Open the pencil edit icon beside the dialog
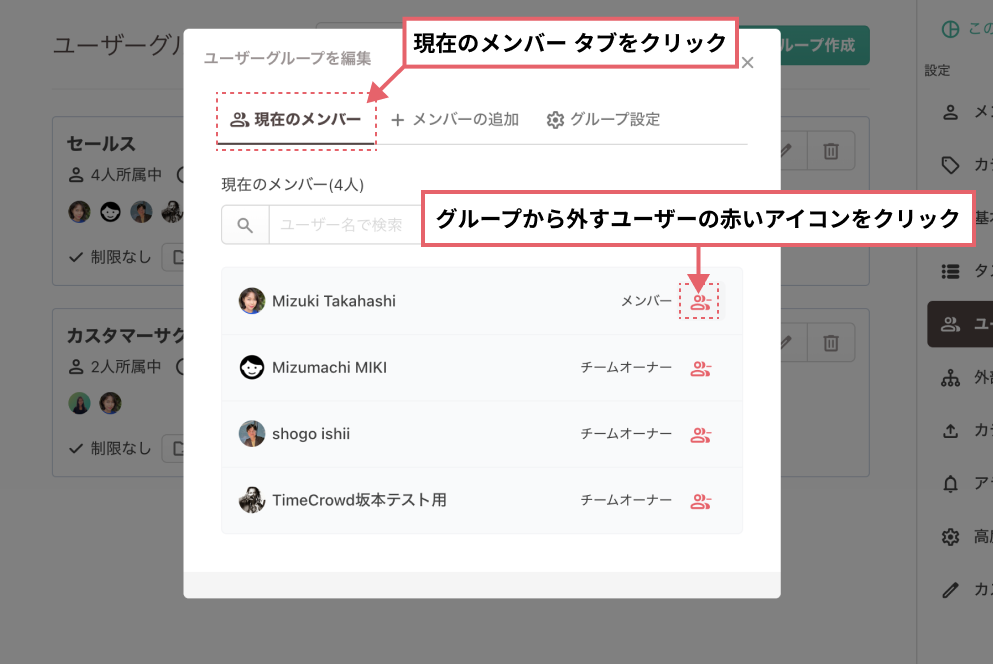 [x=786, y=150]
